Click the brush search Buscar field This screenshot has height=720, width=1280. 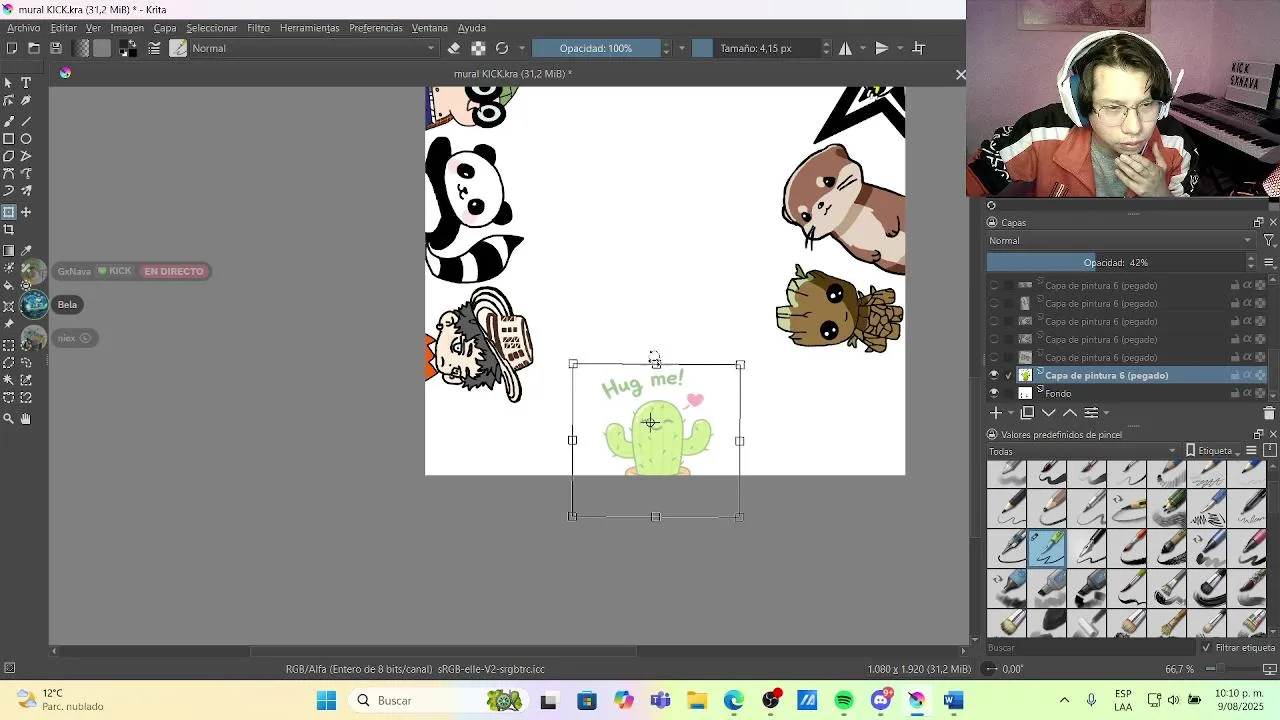(x=1090, y=648)
